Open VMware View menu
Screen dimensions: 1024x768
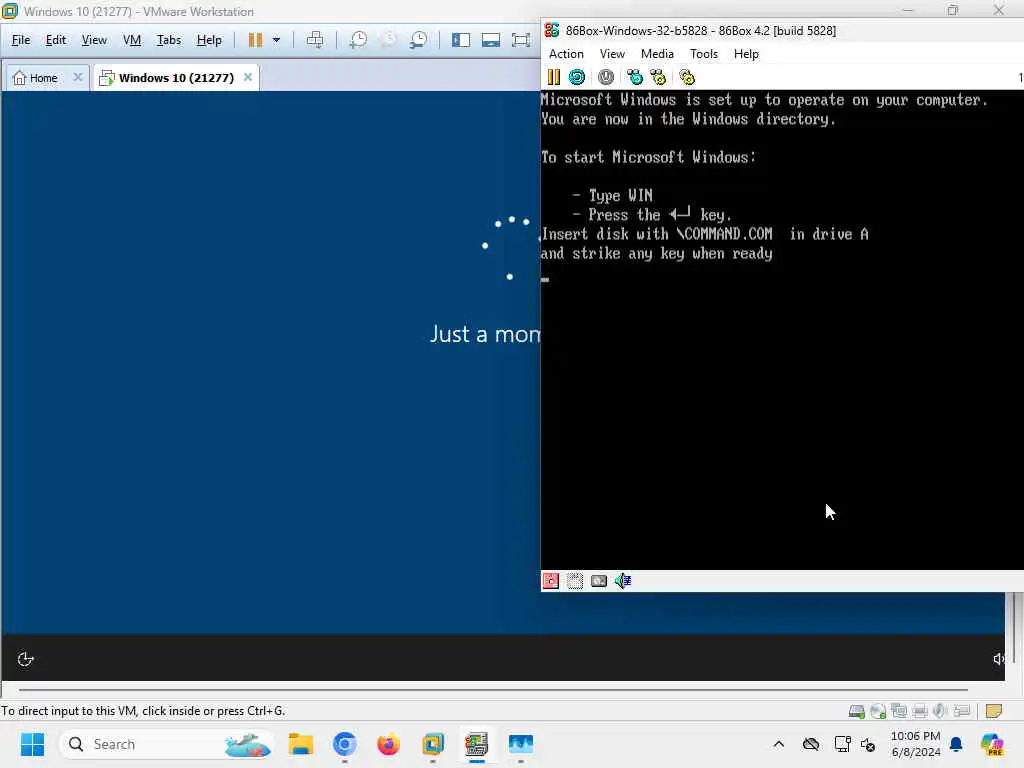tap(94, 40)
